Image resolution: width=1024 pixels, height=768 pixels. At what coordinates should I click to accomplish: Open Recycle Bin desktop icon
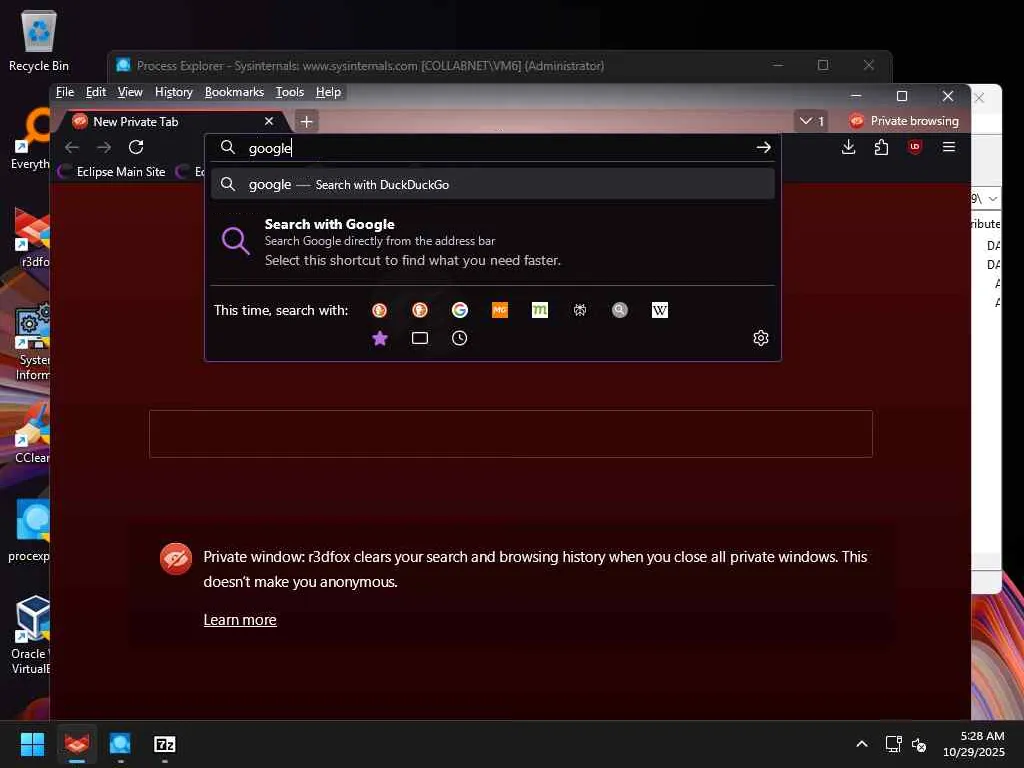tap(39, 40)
